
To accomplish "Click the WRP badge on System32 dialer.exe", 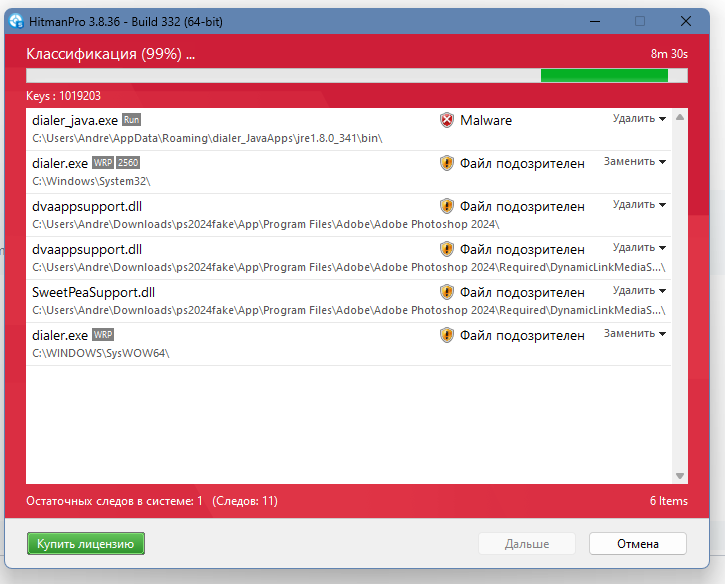I will [x=103, y=163].
